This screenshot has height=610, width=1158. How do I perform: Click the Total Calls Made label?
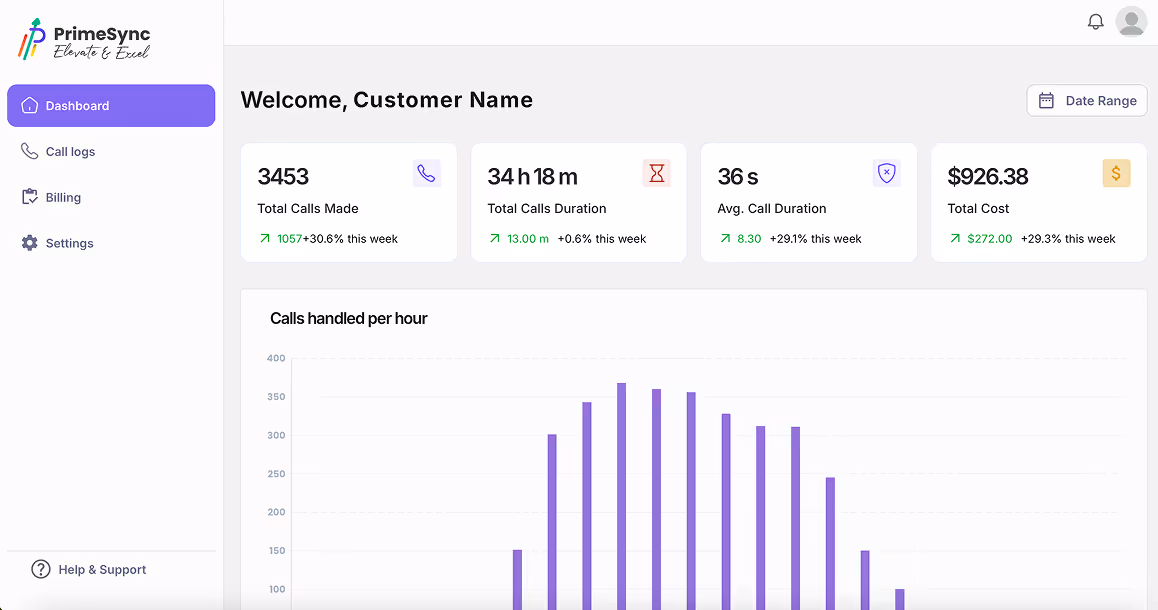pyautogui.click(x=308, y=209)
